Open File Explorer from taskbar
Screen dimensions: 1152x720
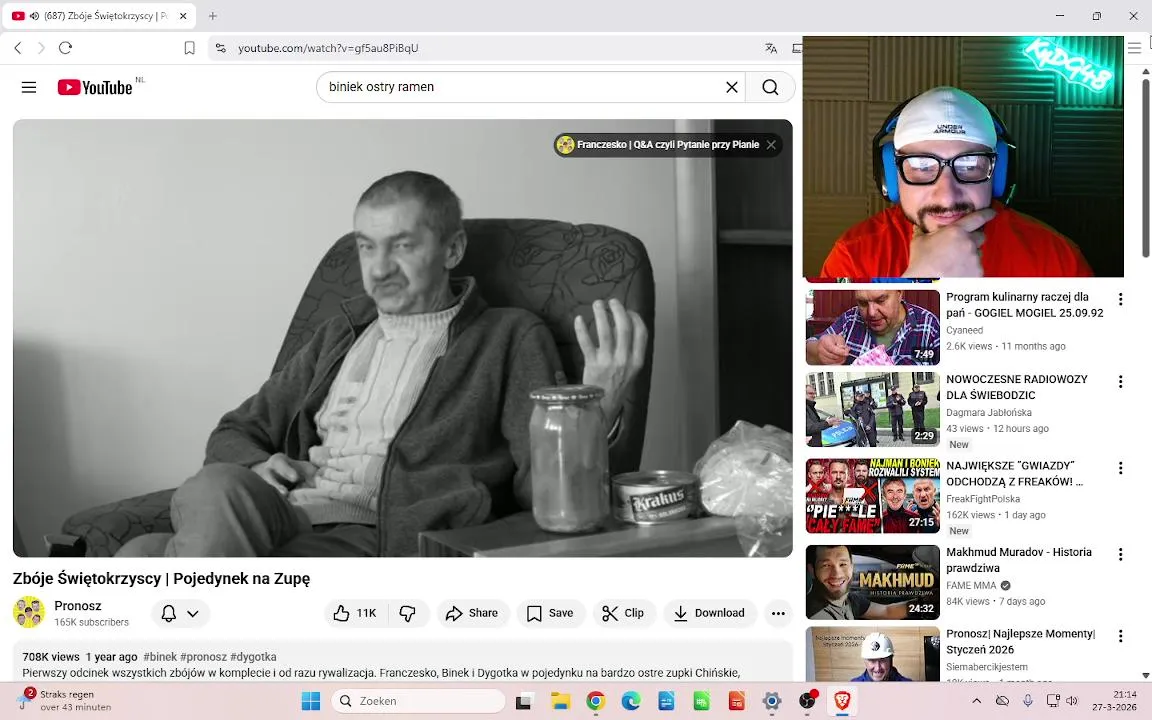pos(561,702)
